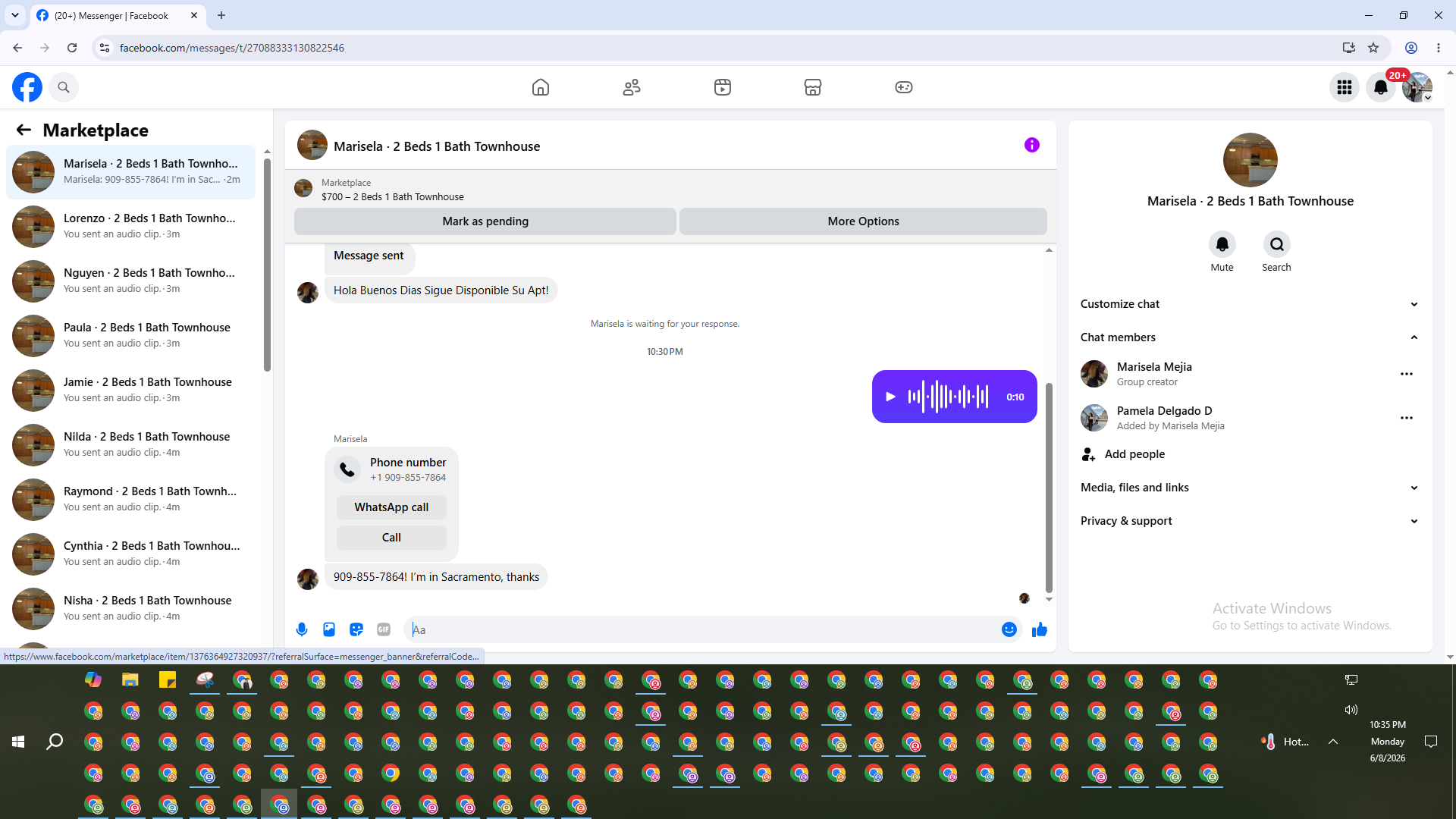Open conversation information purple icon

pos(1032,145)
